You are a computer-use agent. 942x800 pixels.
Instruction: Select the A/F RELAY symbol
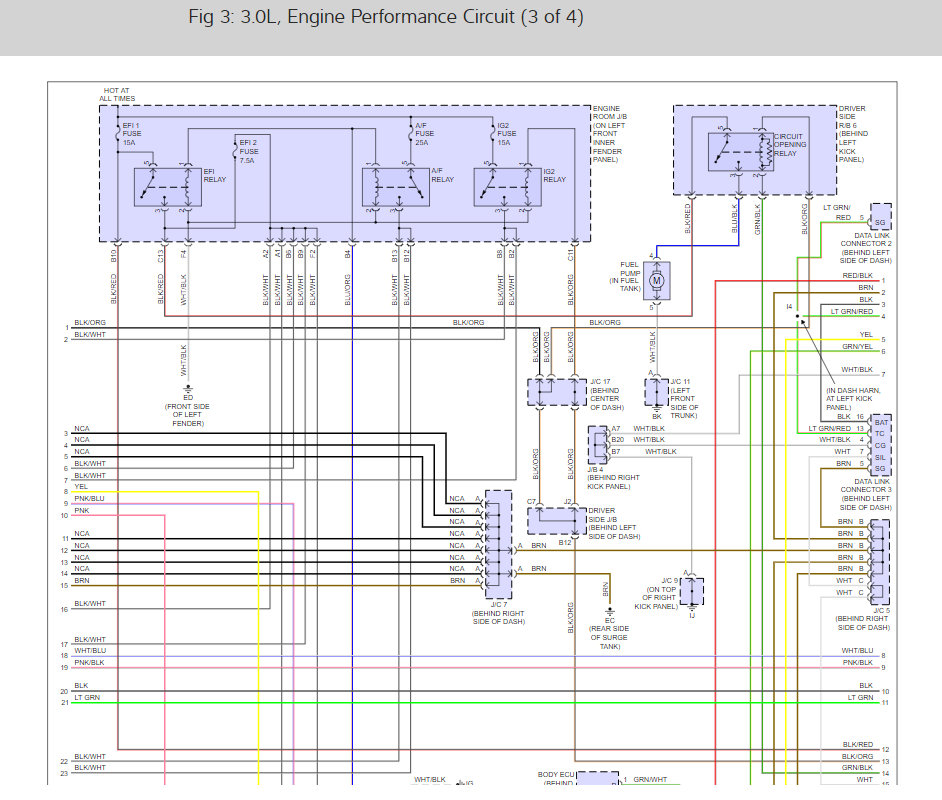pos(396,187)
